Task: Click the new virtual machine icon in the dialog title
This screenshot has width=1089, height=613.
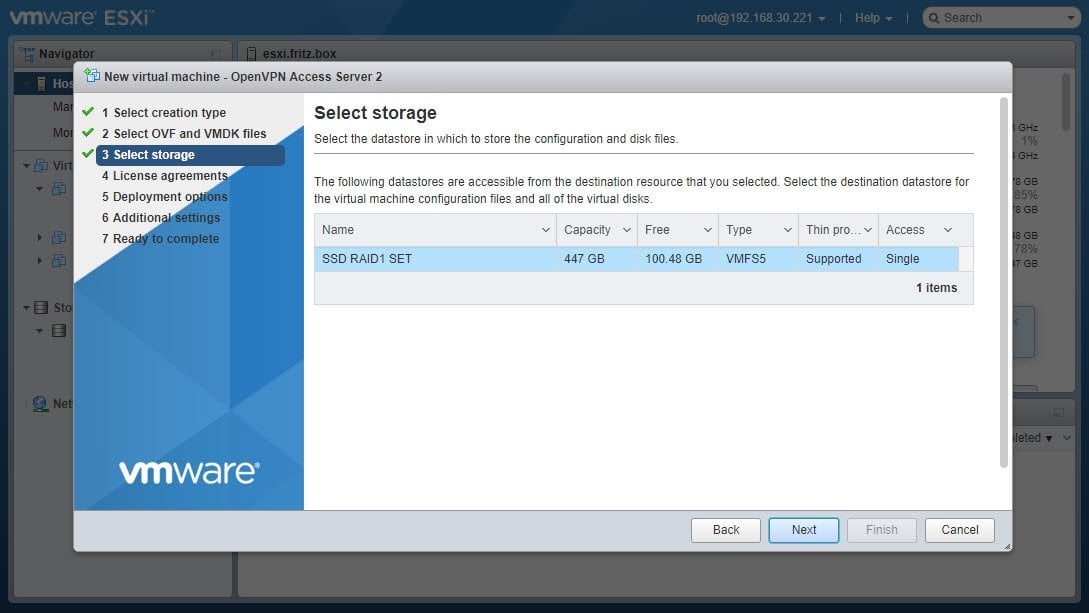Action: (91, 76)
